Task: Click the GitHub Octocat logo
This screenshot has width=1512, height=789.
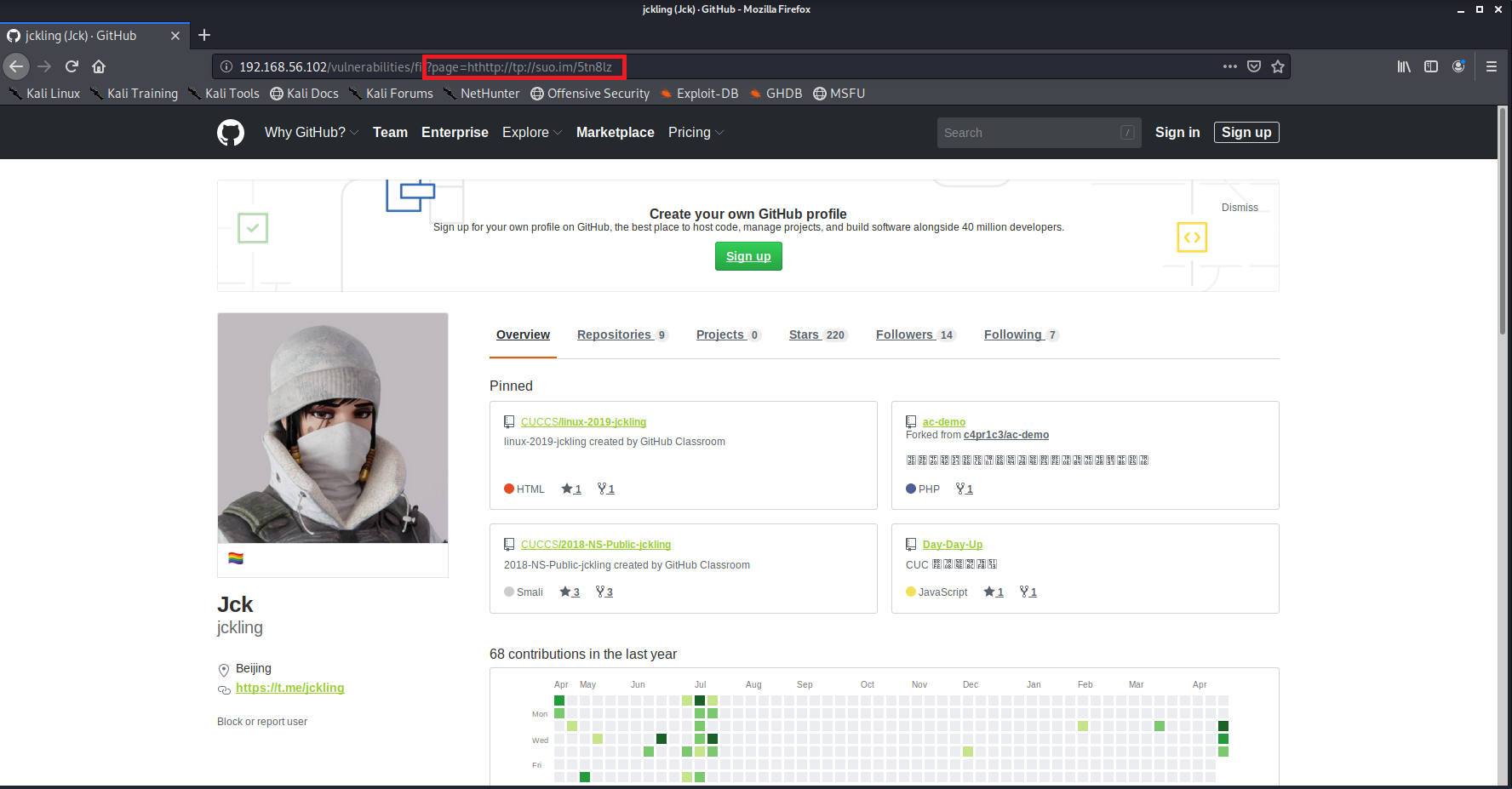Action: point(231,133)
